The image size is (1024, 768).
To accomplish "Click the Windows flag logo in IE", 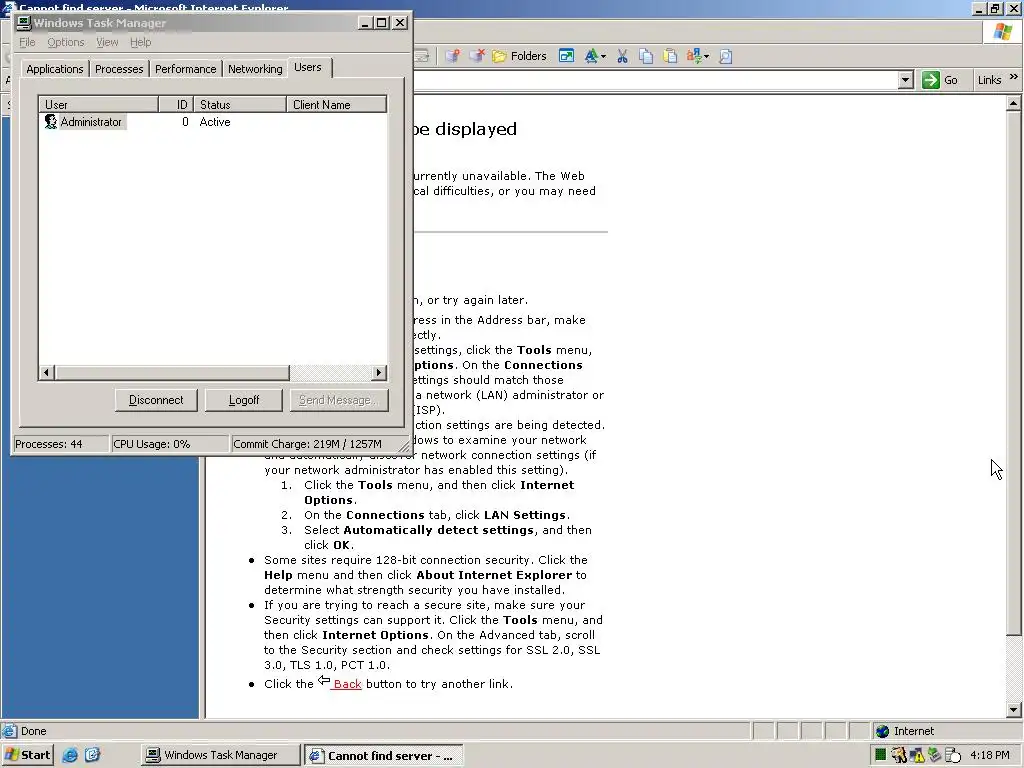I will (x=1002, y=31).
